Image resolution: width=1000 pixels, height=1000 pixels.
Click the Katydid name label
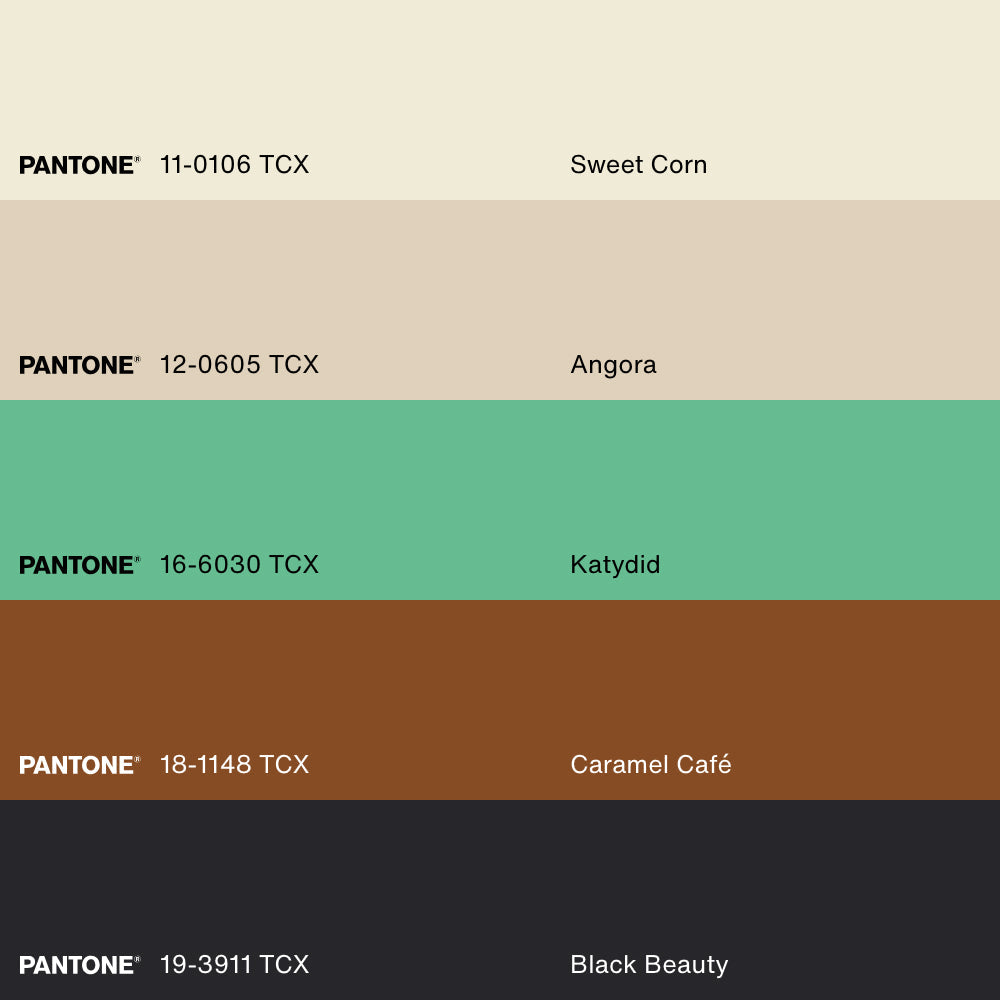tap(615, 566)
